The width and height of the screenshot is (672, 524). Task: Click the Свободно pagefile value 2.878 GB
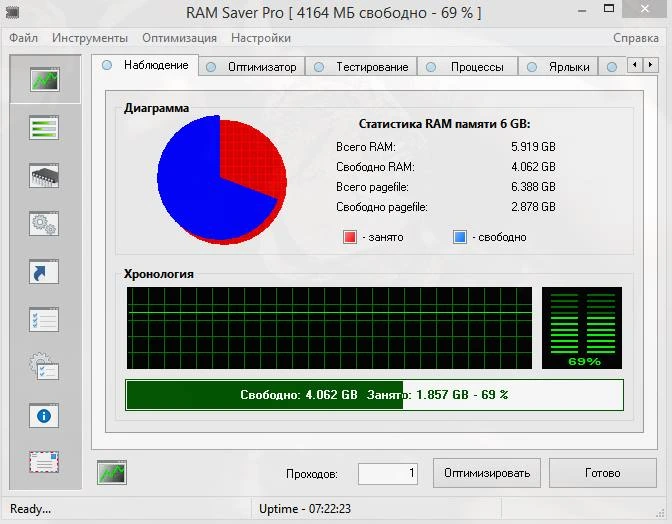click(x=533, y=207)
